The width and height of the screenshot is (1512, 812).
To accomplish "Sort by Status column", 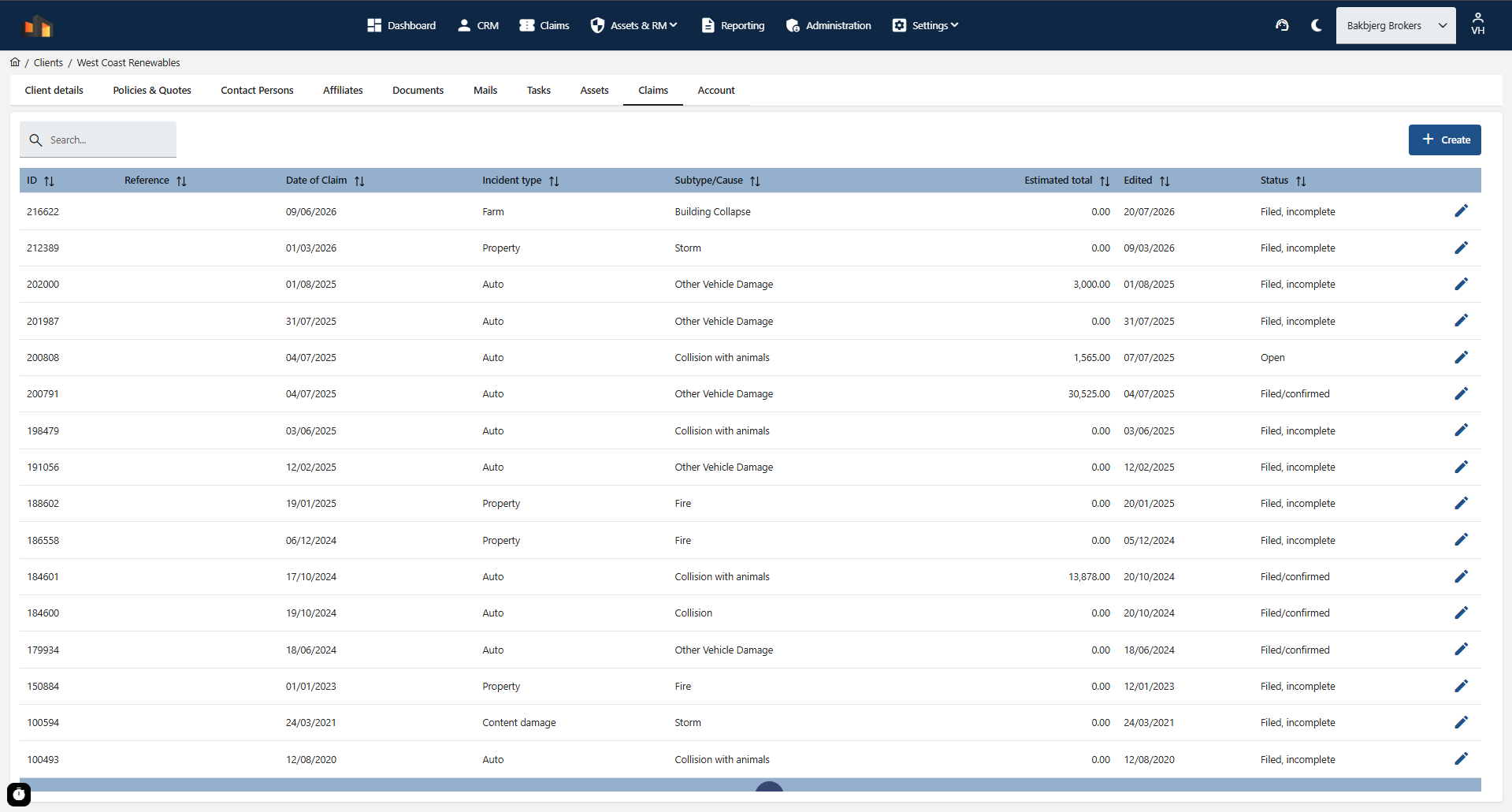I will point(1301,181).
